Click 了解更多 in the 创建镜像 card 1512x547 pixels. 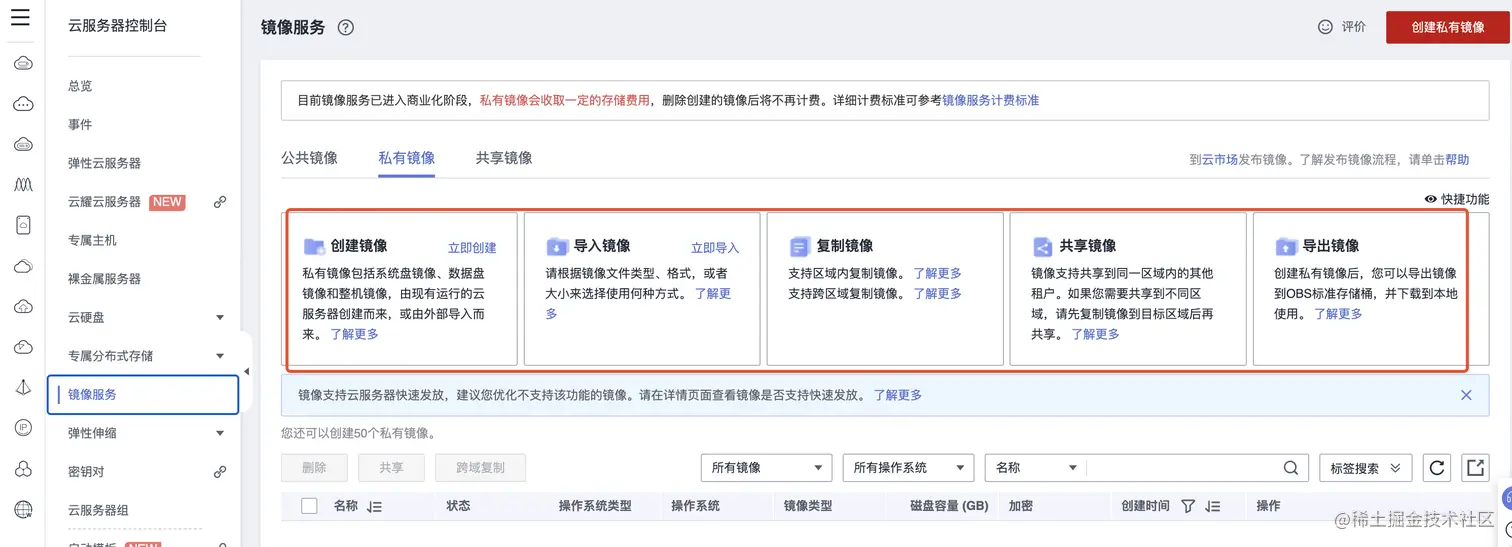[355, 334]
